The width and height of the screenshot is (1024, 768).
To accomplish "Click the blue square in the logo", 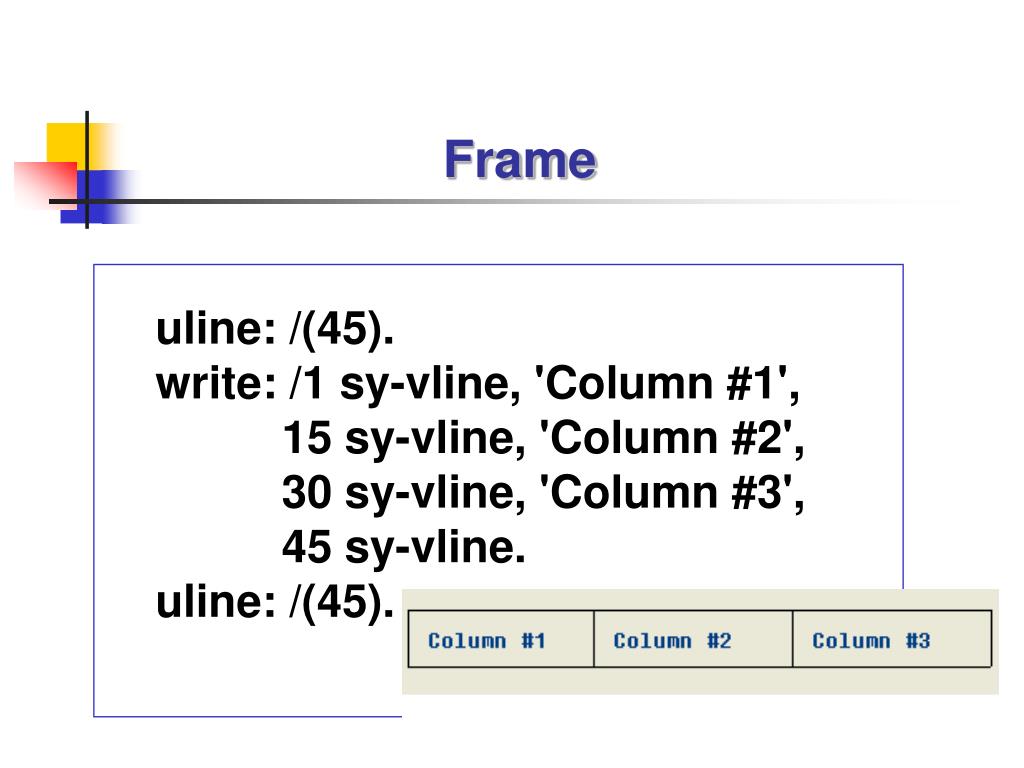I will (x=98, y=197).
